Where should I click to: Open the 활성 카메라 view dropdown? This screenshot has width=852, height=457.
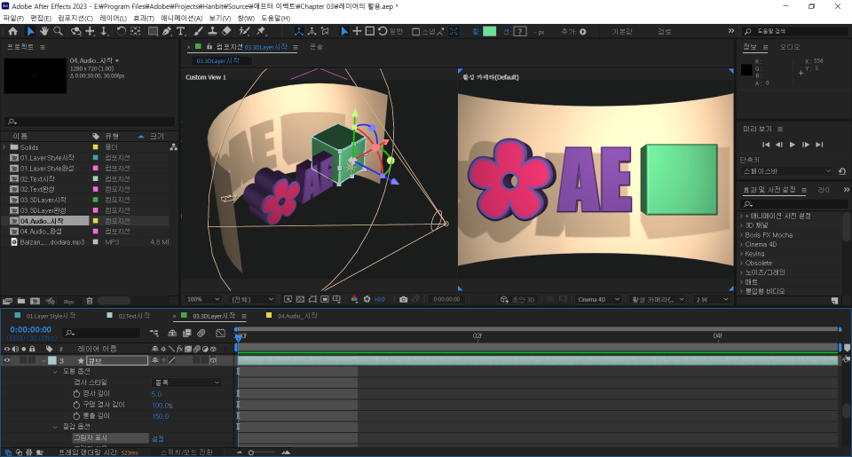pos(657,299)
